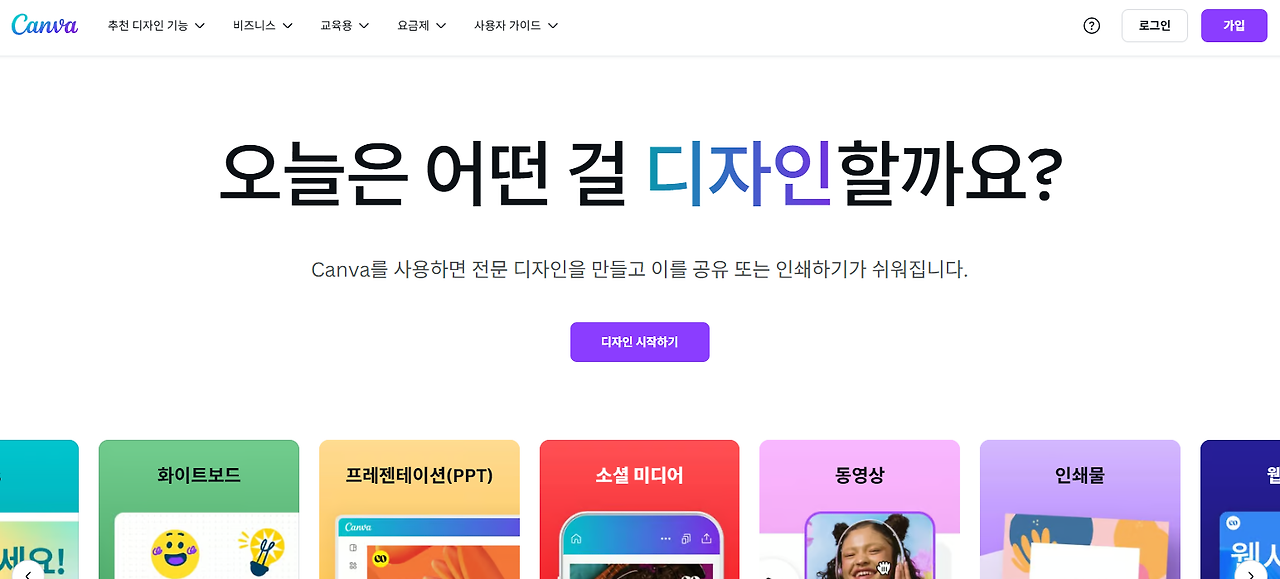Click the 로그인 button
The image size is (1280, 579).
pos(1154,26)
